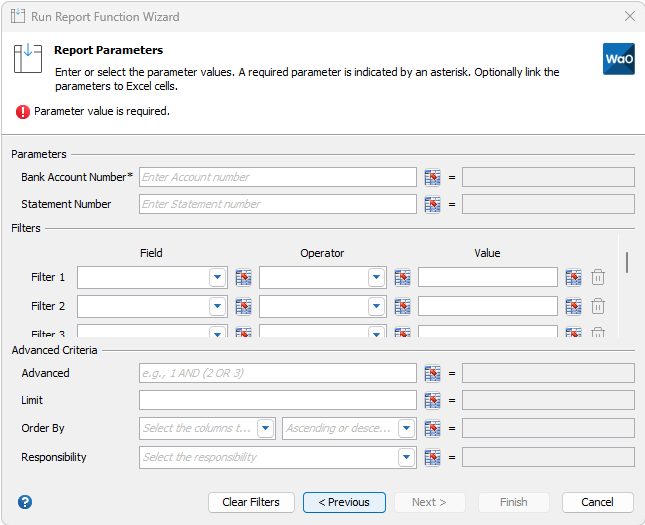Open the ascending or descending sort dropdown
645x525 pixels.
coord(406,428)
